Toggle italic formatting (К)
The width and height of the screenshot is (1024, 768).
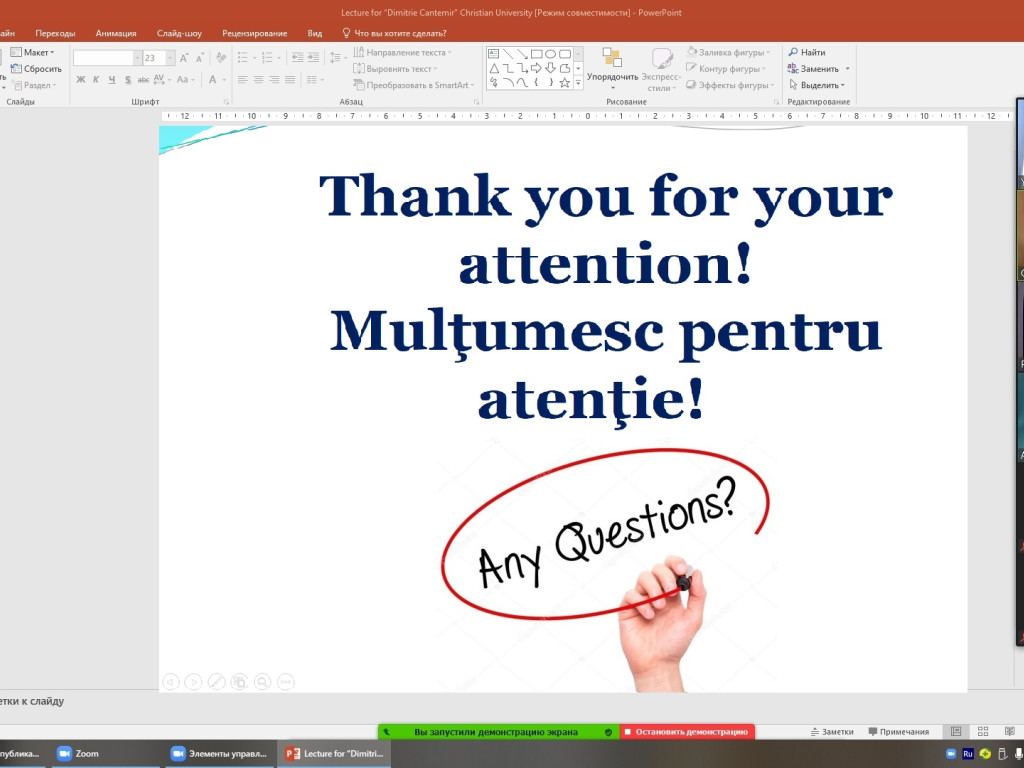96,80
